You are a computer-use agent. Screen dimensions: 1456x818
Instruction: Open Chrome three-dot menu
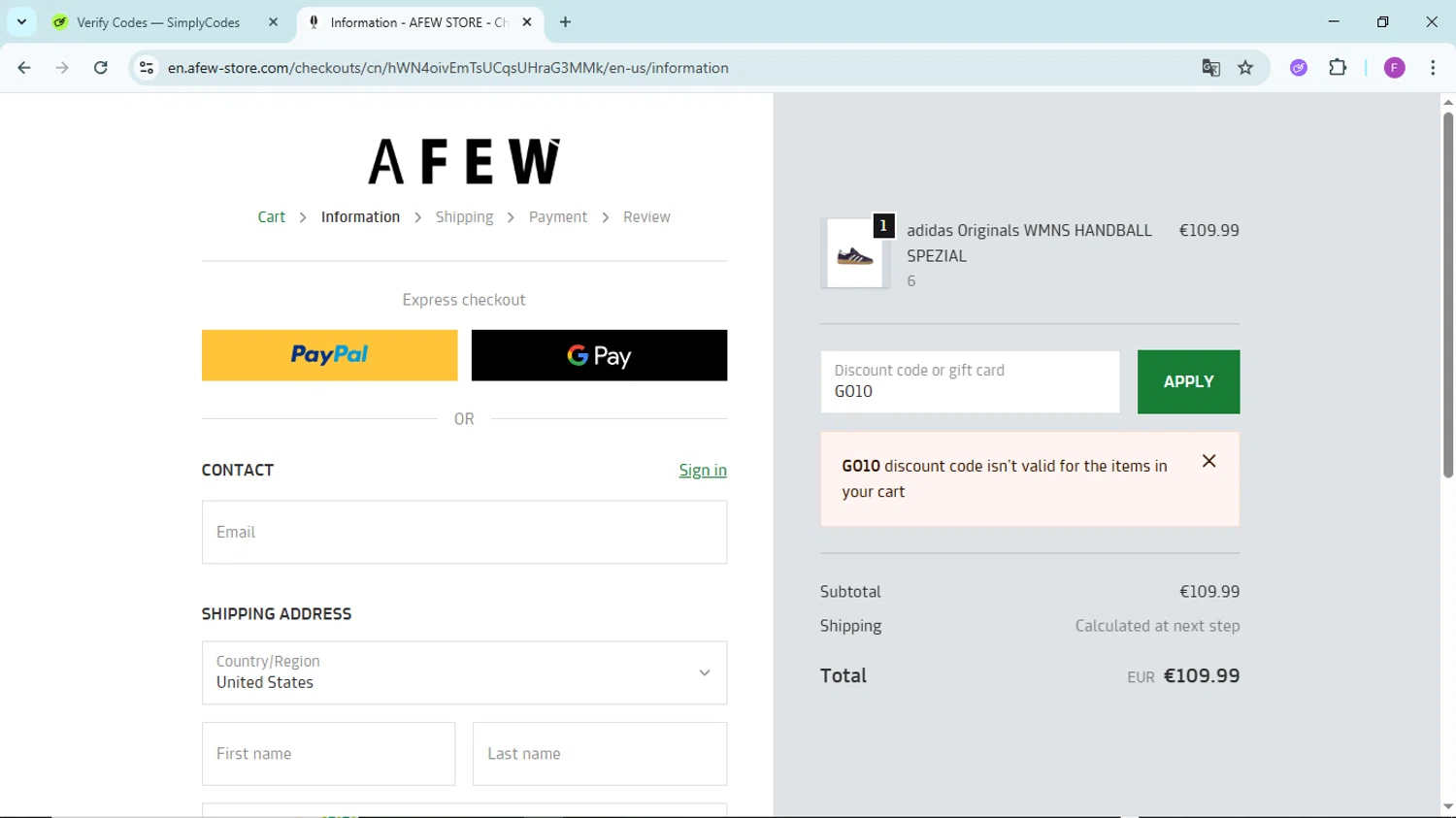click(1433, 68)
